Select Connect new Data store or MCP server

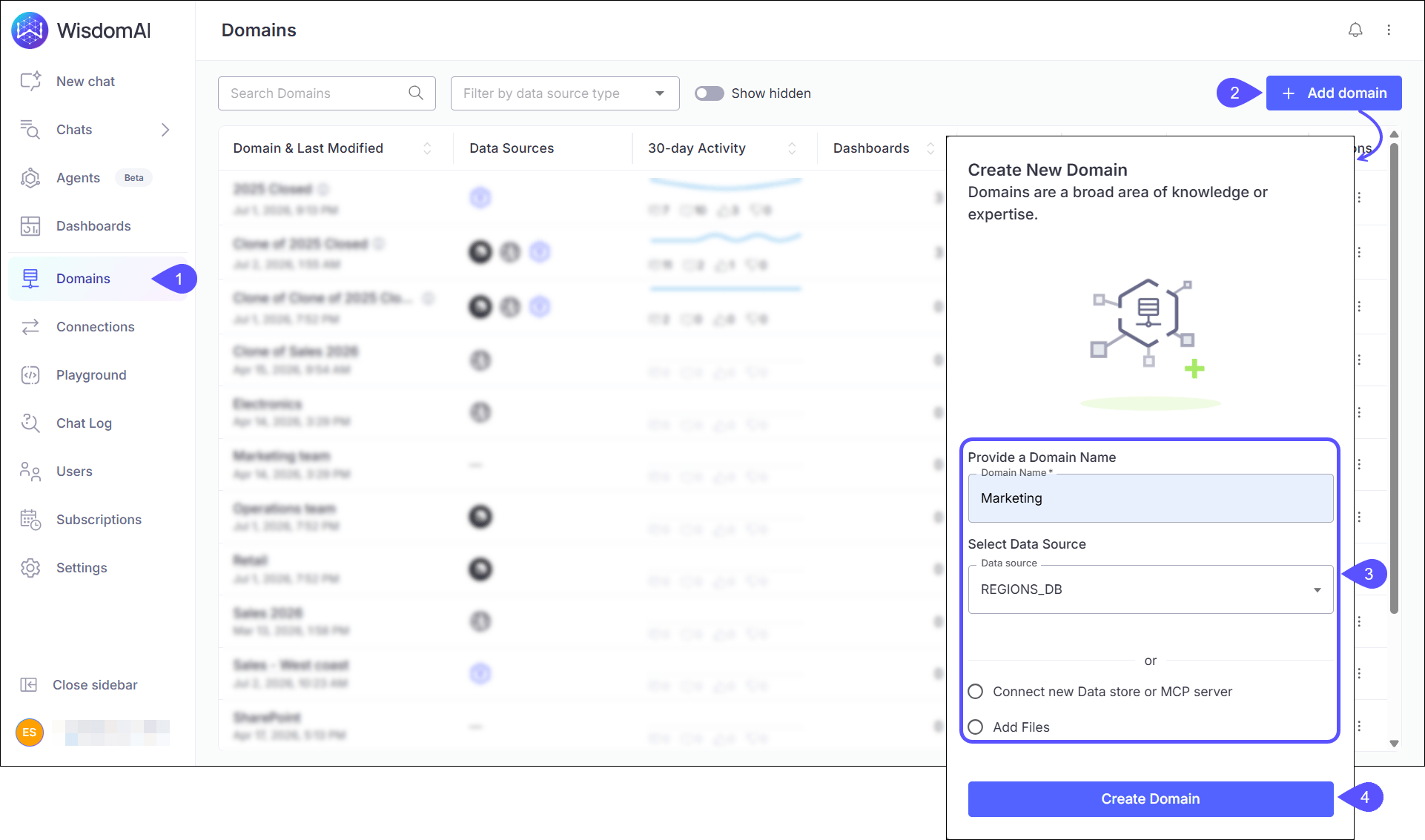[976, 692]
